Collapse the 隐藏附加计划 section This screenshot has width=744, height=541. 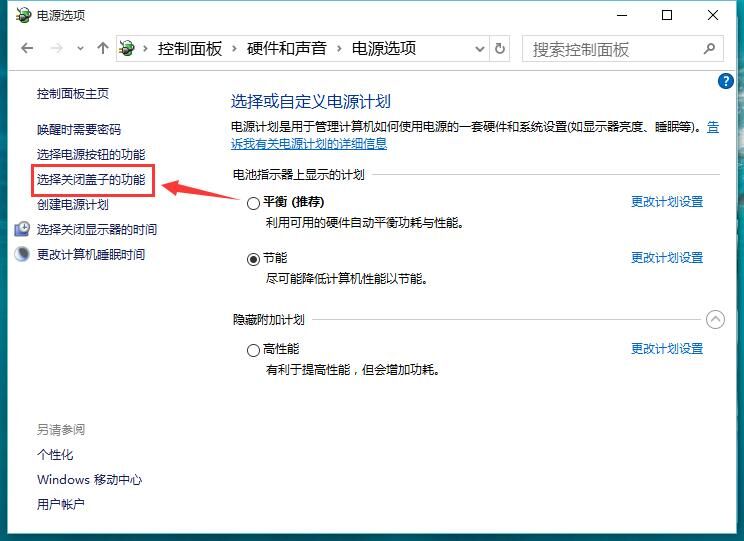pos(714,320)
